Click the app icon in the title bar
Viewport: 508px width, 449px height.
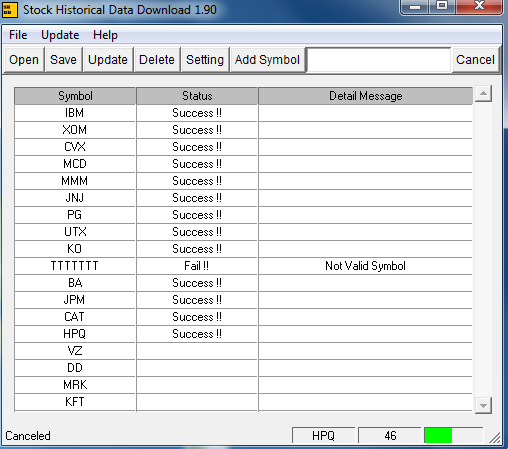9,9
